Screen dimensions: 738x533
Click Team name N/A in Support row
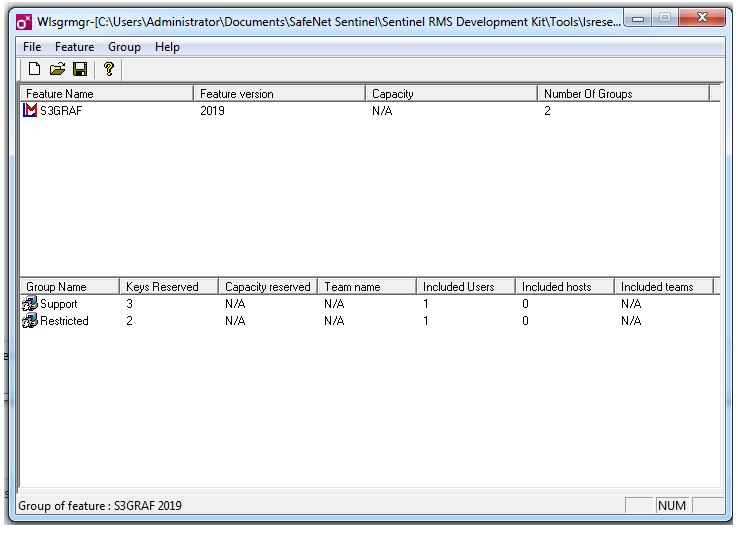[x=334, y=304]
